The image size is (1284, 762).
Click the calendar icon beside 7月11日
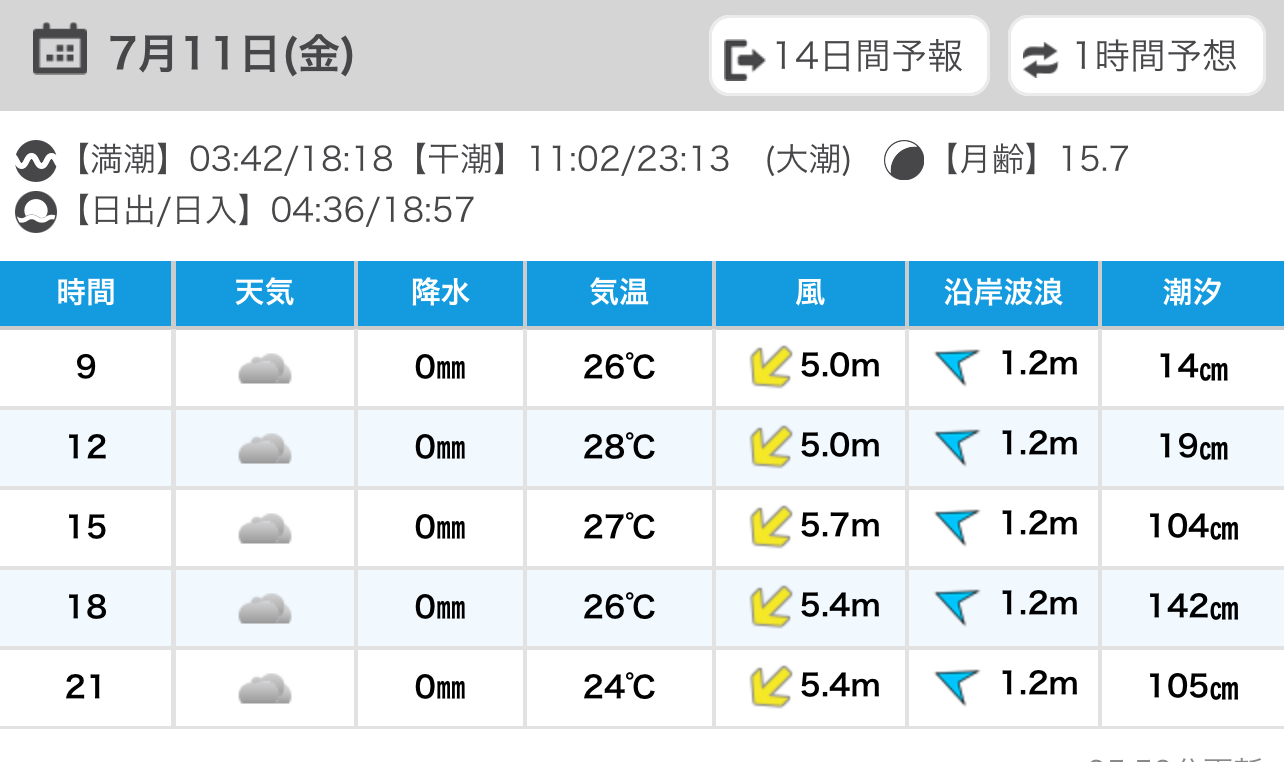pyautogui.click(x=60, y=51)
